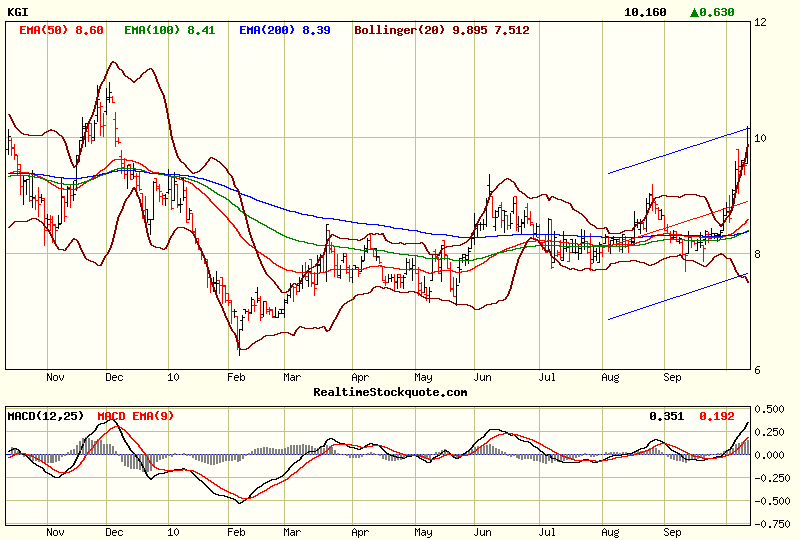Viewport: 800px width, 540px height.
Task: Click the RealtimeStockquote.com watermark text
Action: [x=390, y=392]
